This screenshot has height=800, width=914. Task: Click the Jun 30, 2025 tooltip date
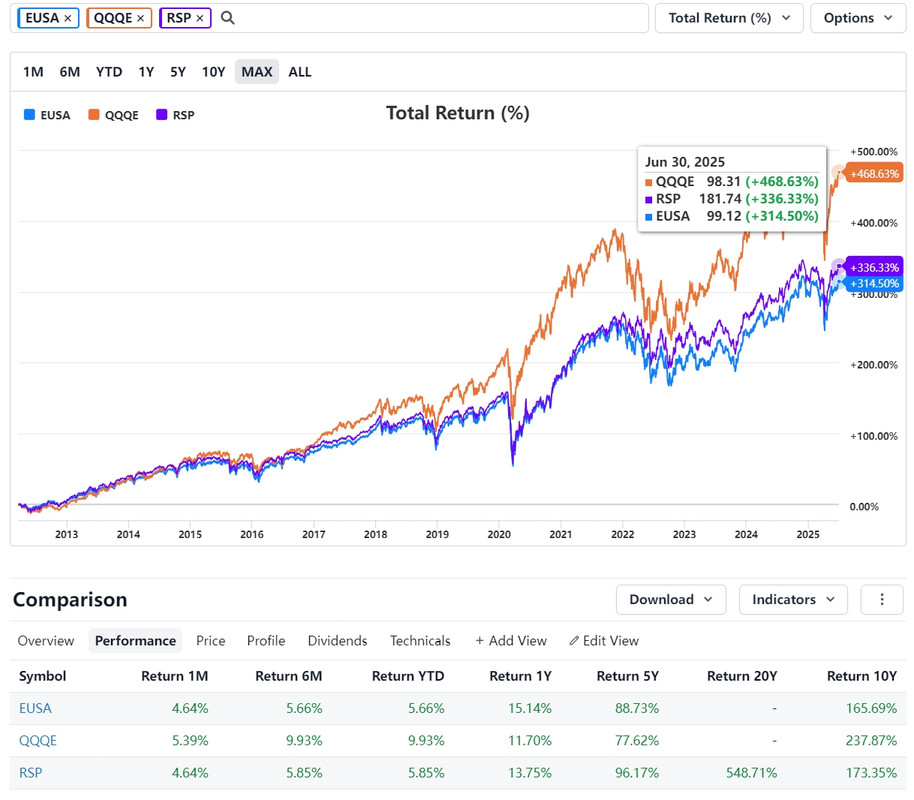coord(685,162)
